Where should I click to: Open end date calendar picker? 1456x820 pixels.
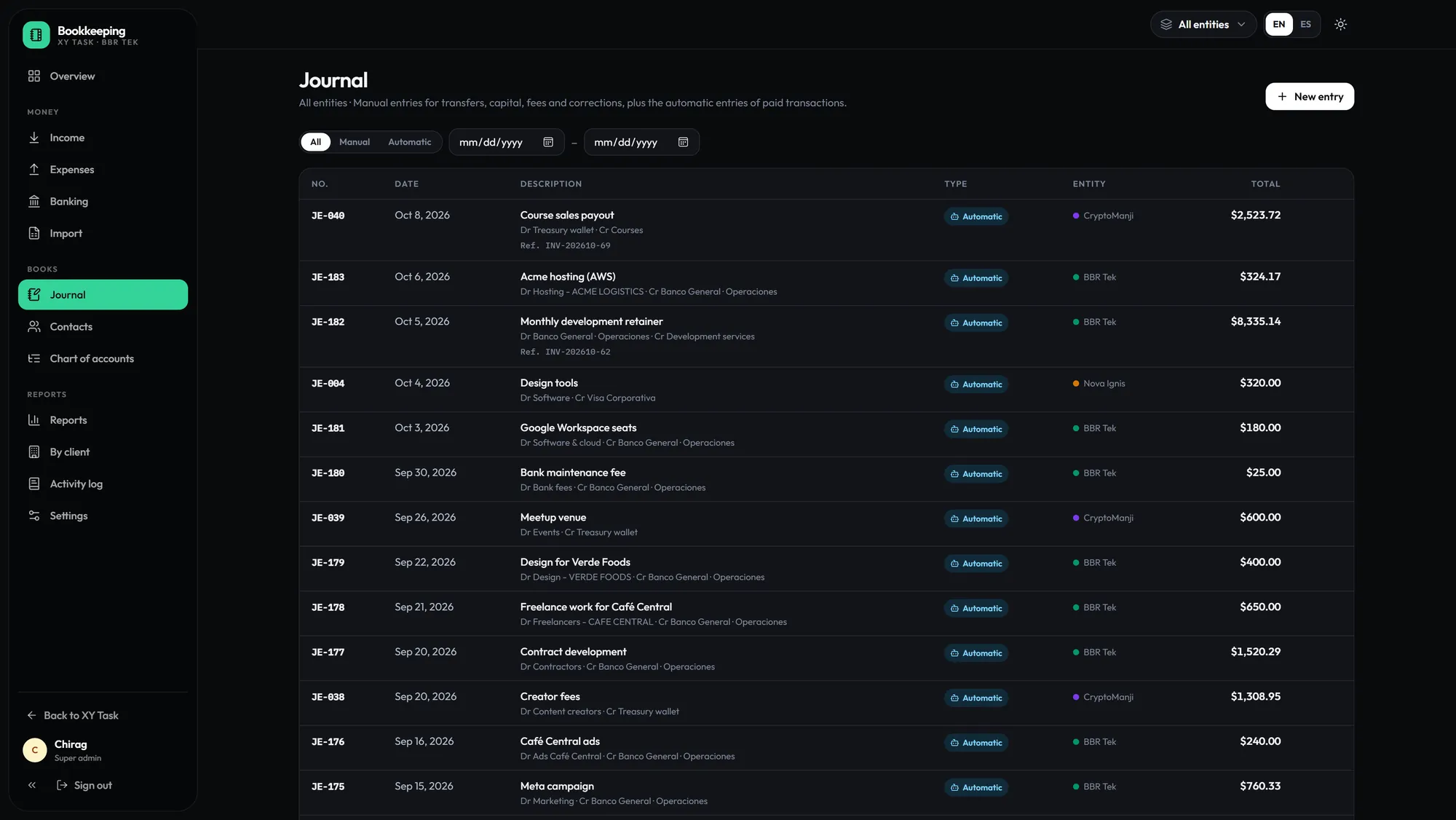683,142
